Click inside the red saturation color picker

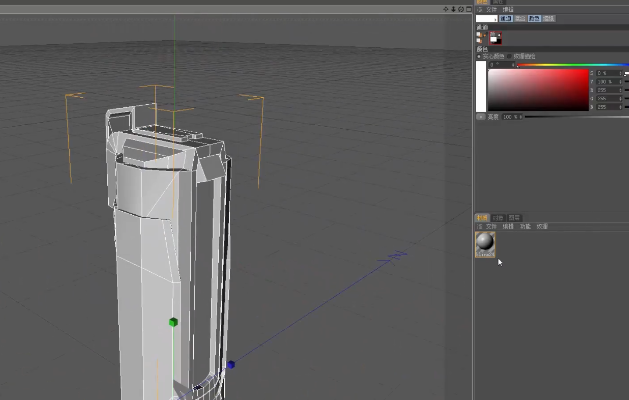click(538, 90)
